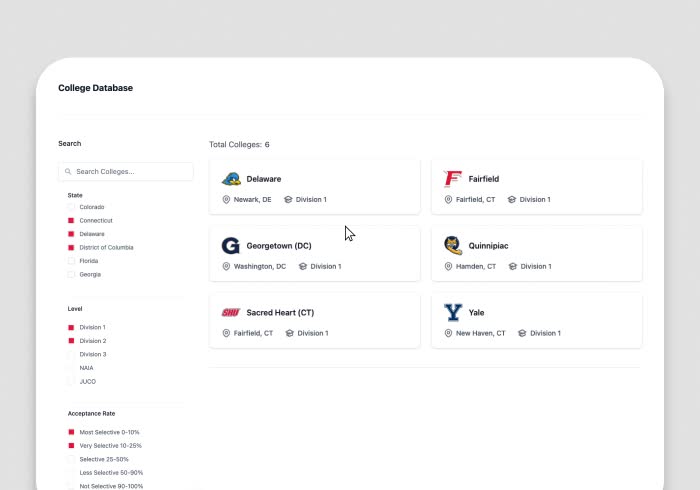Click graduation cap icon in Quinnipiac card
Image resolution: width=700 pixels, height=490 pixels.
pyautogui.click(x=512, y=266)
